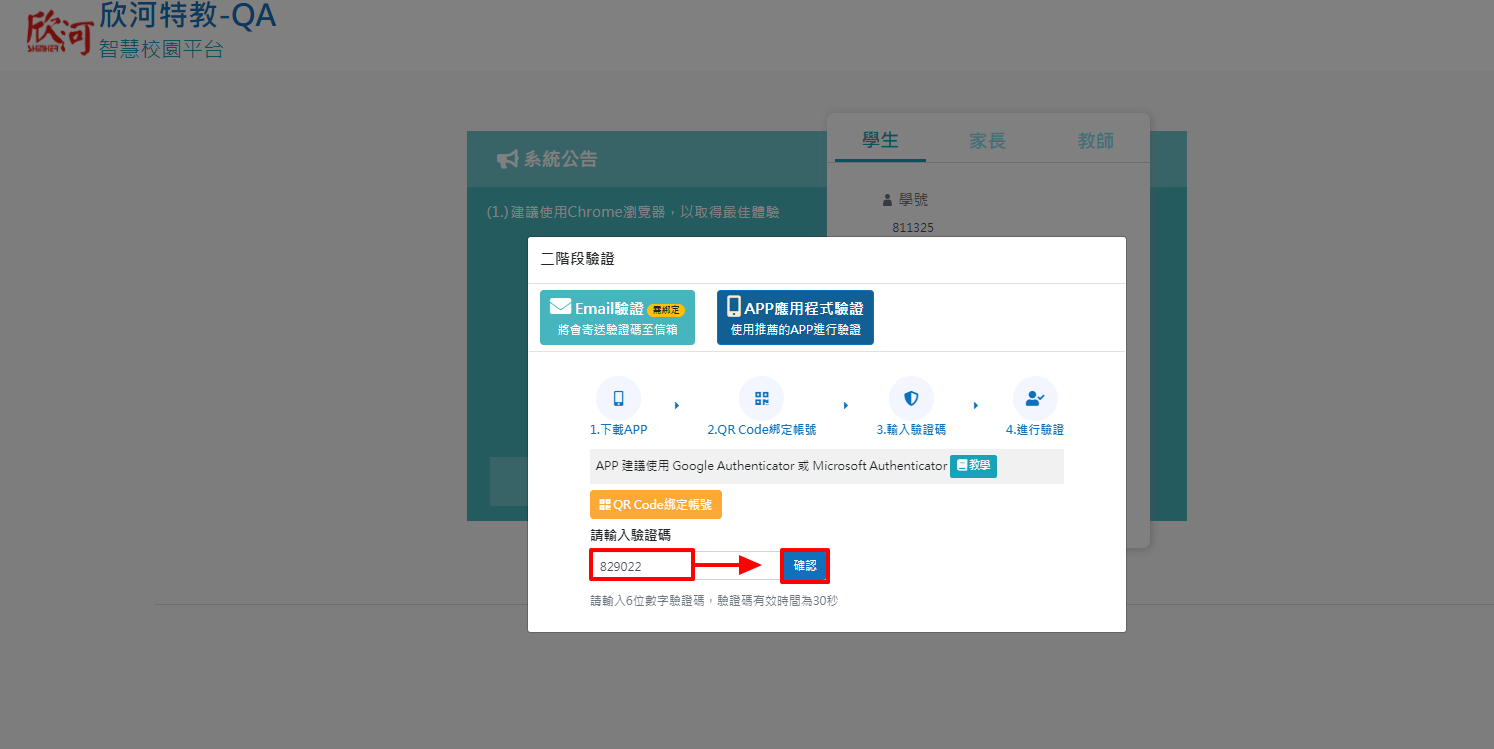Click the megaphone icon beside 系統公告

pyautogui.click(x=507, y=159)
